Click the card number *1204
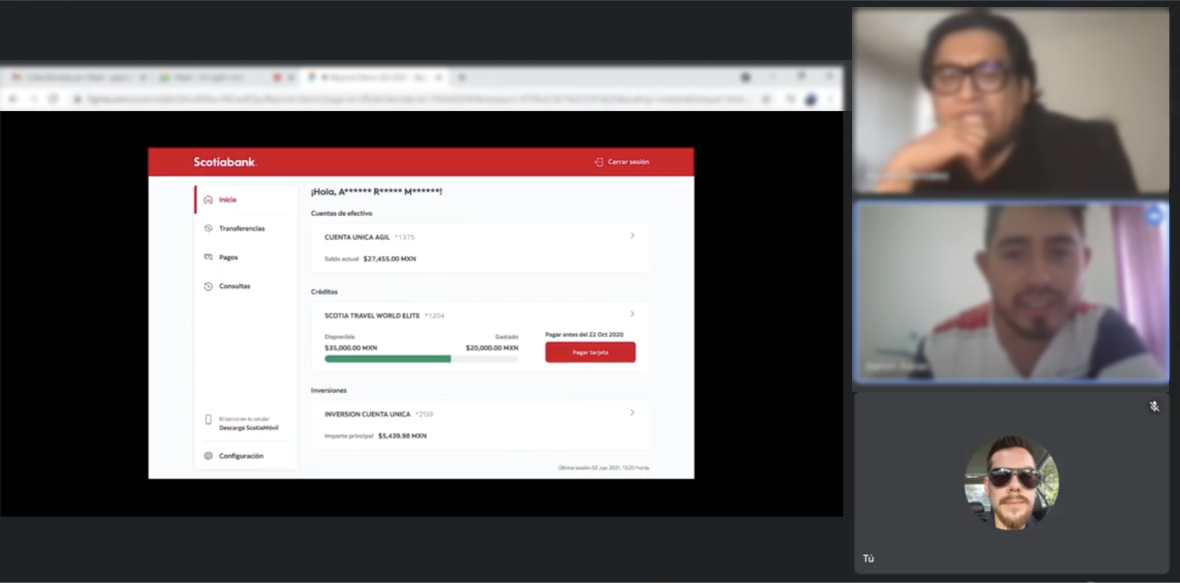Screen dimensions: 1180x583 [x=434, y=316]
